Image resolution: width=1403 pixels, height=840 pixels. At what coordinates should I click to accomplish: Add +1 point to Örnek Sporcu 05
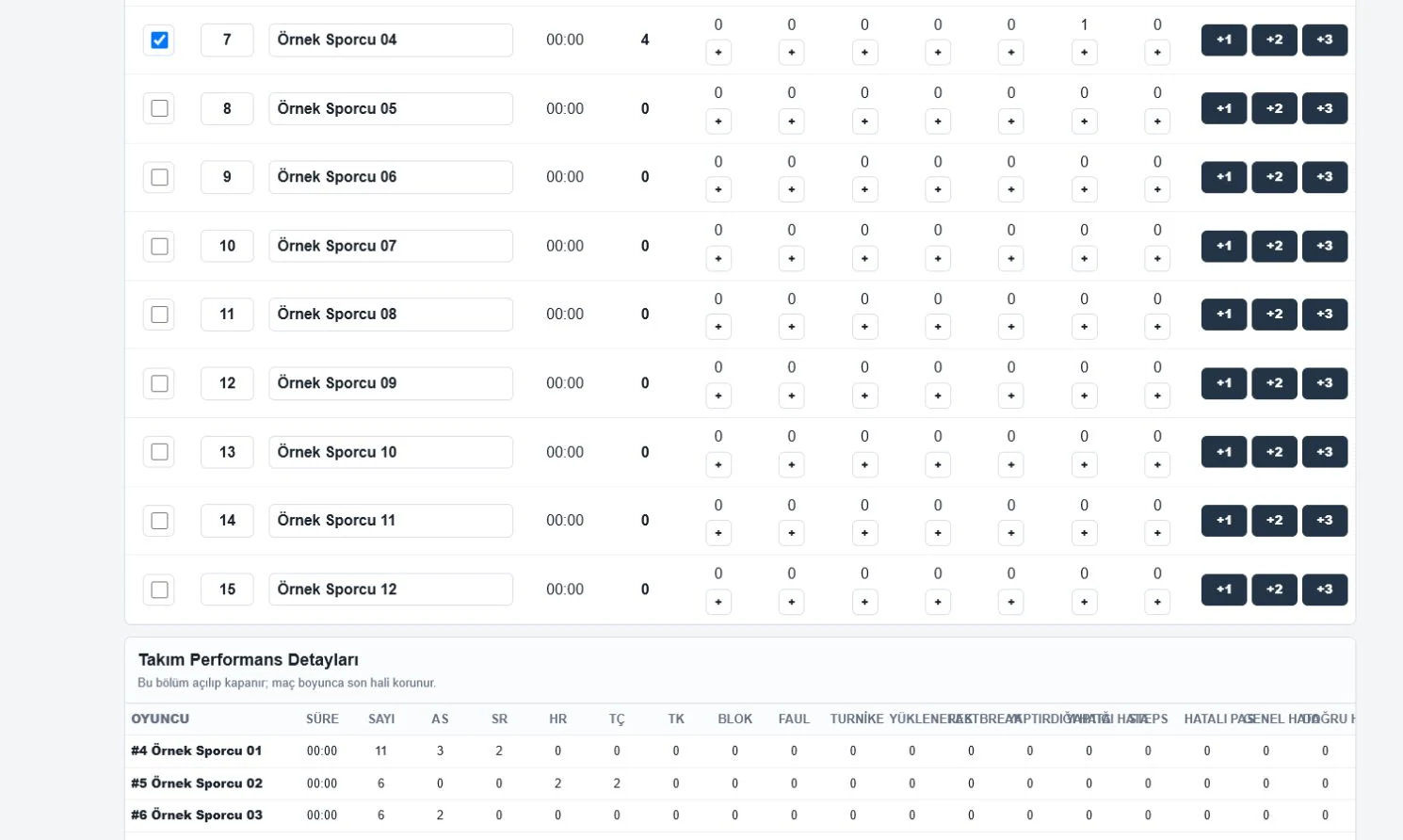[1223, 108]
